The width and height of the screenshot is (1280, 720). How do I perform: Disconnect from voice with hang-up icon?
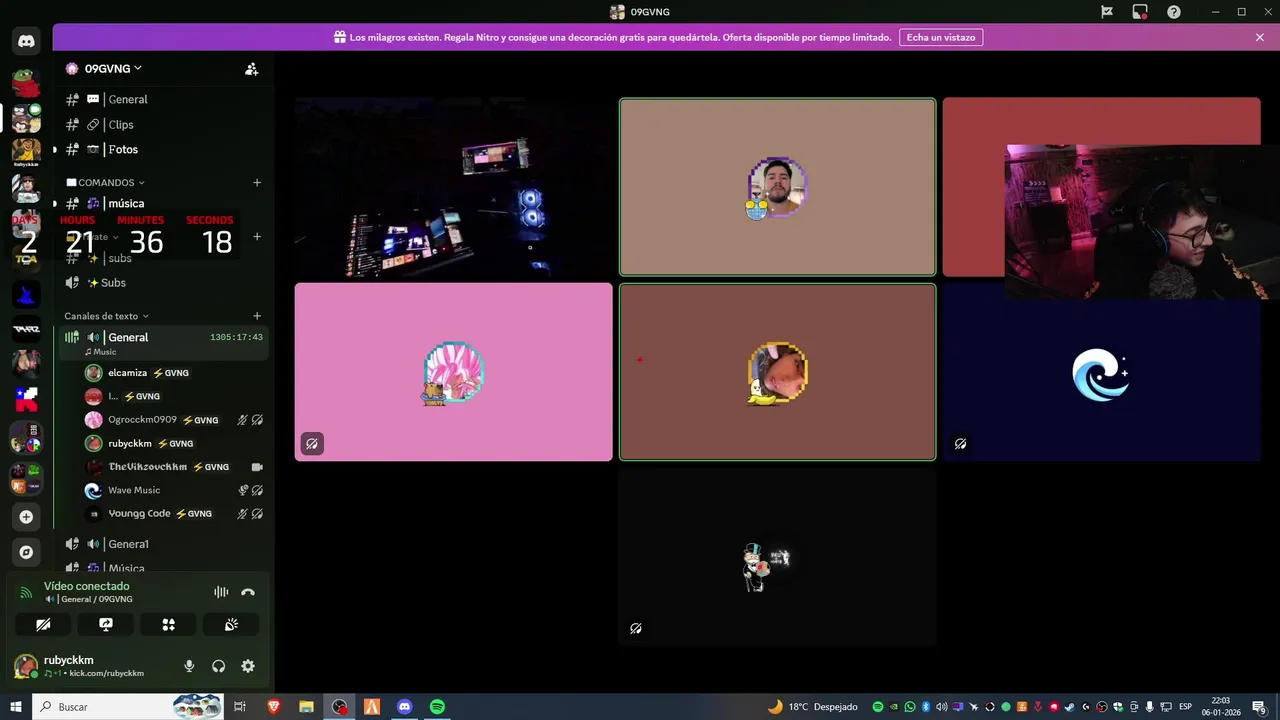click(248, 592)
